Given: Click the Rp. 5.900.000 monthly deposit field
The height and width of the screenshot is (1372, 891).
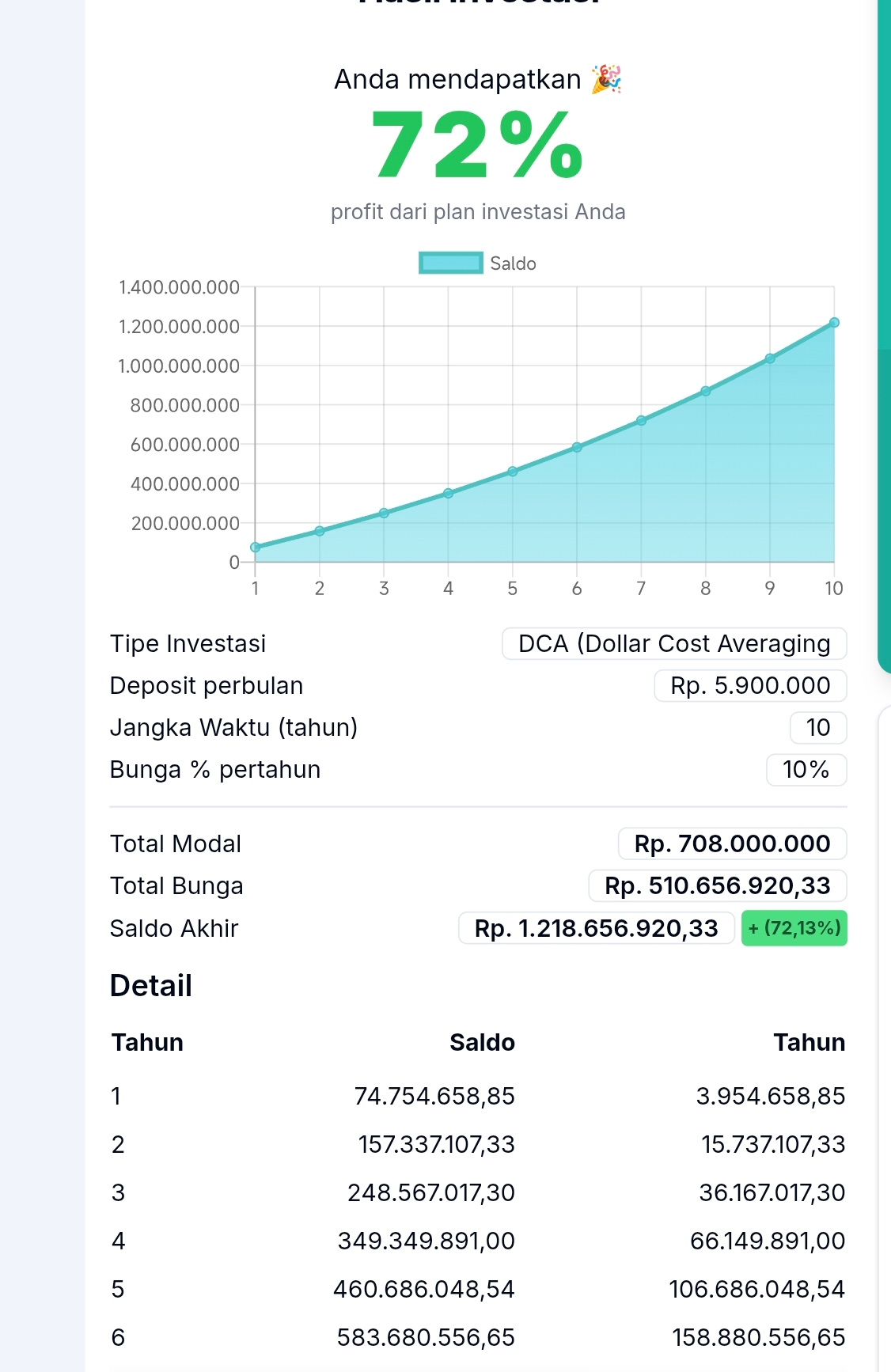Looking at the screenshot, I should click(750, 685).
